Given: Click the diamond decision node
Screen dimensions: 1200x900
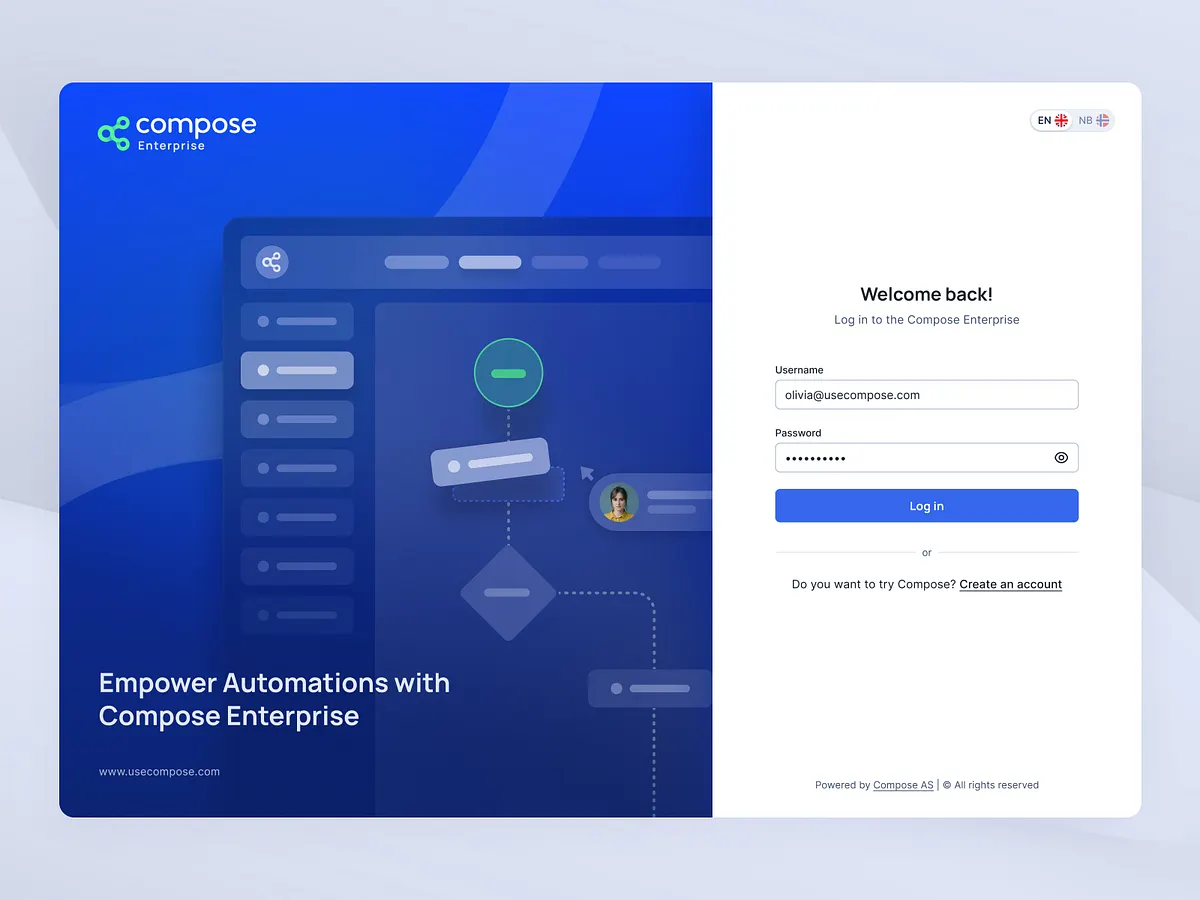Looking at the screenshot, I should pyautogui.click(x=507, y=593).
